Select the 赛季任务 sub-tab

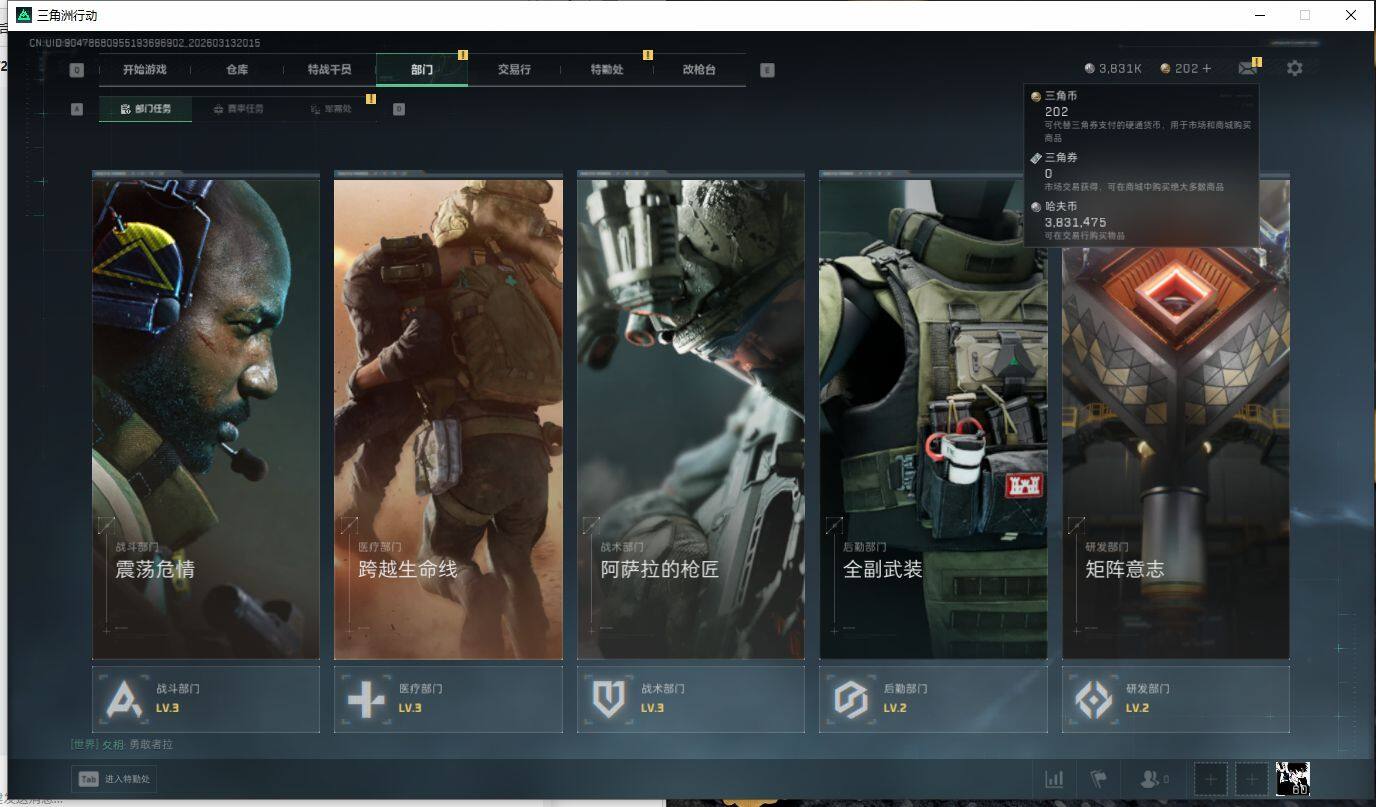click(239, 109)
